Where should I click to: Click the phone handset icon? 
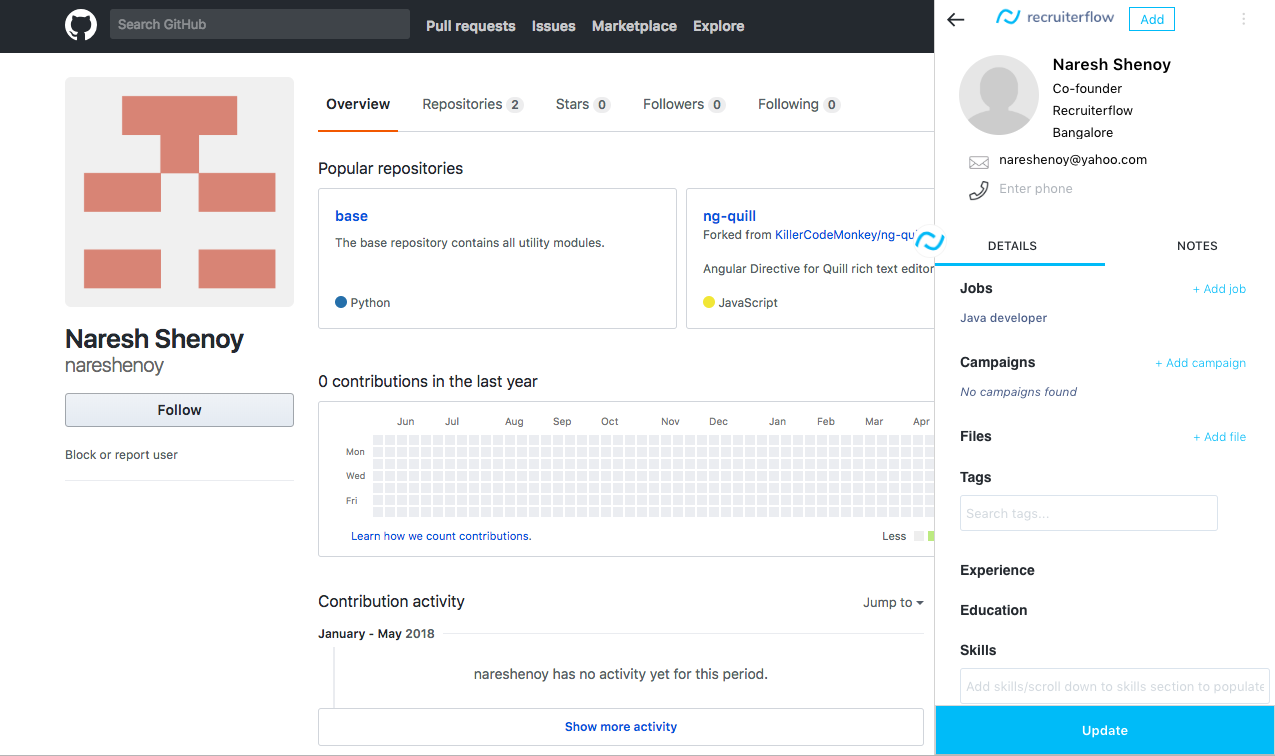pyautogui.click(x=978, y=190)
